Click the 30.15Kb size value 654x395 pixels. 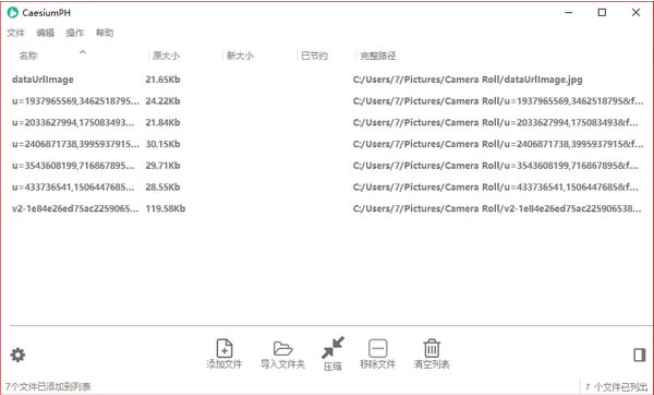pyautogui.click(x=163, y=144)
